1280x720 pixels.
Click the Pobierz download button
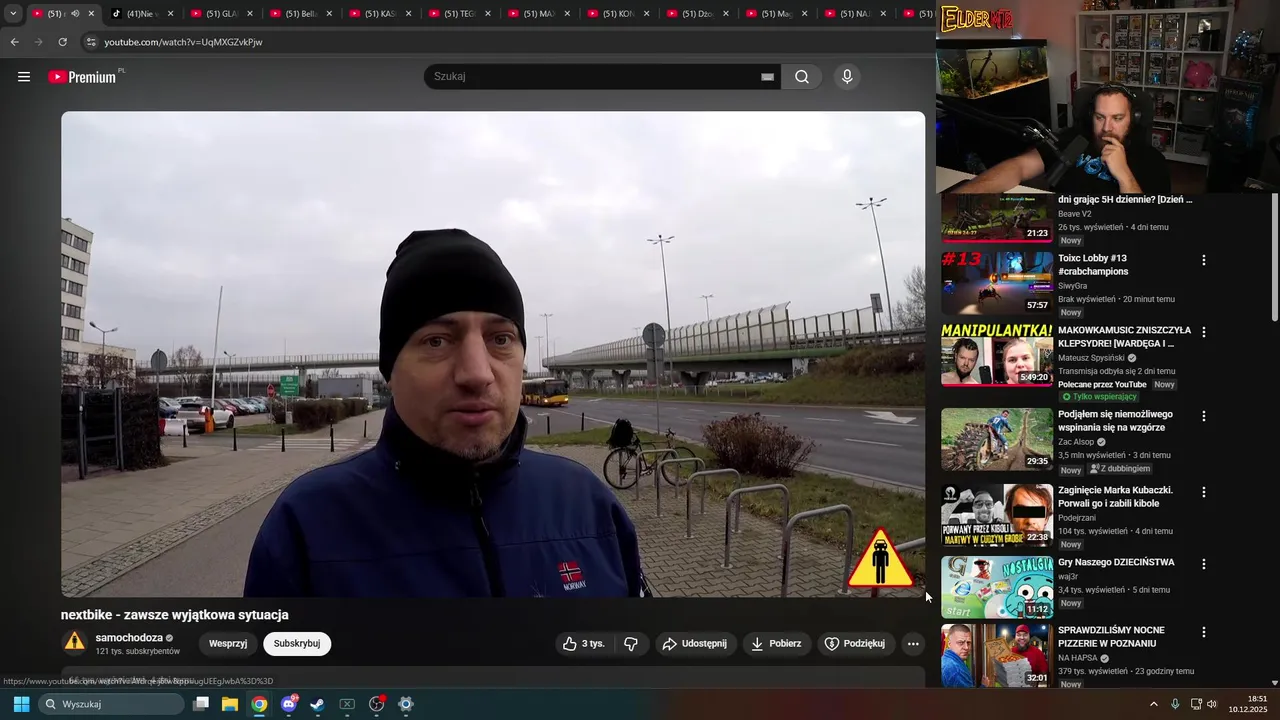776,644
